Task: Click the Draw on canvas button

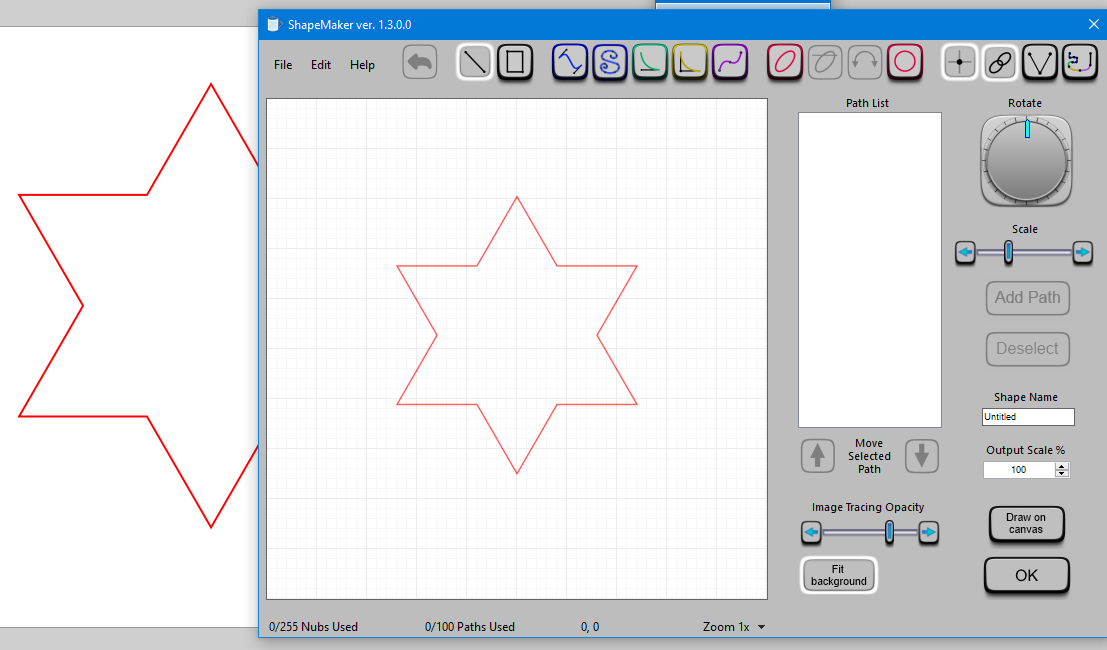Action: pos(1026,524)
